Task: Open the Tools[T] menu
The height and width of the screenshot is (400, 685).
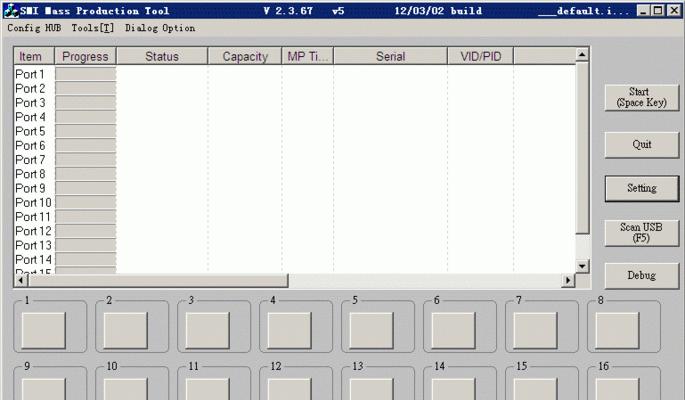Action: click(93, 28)
